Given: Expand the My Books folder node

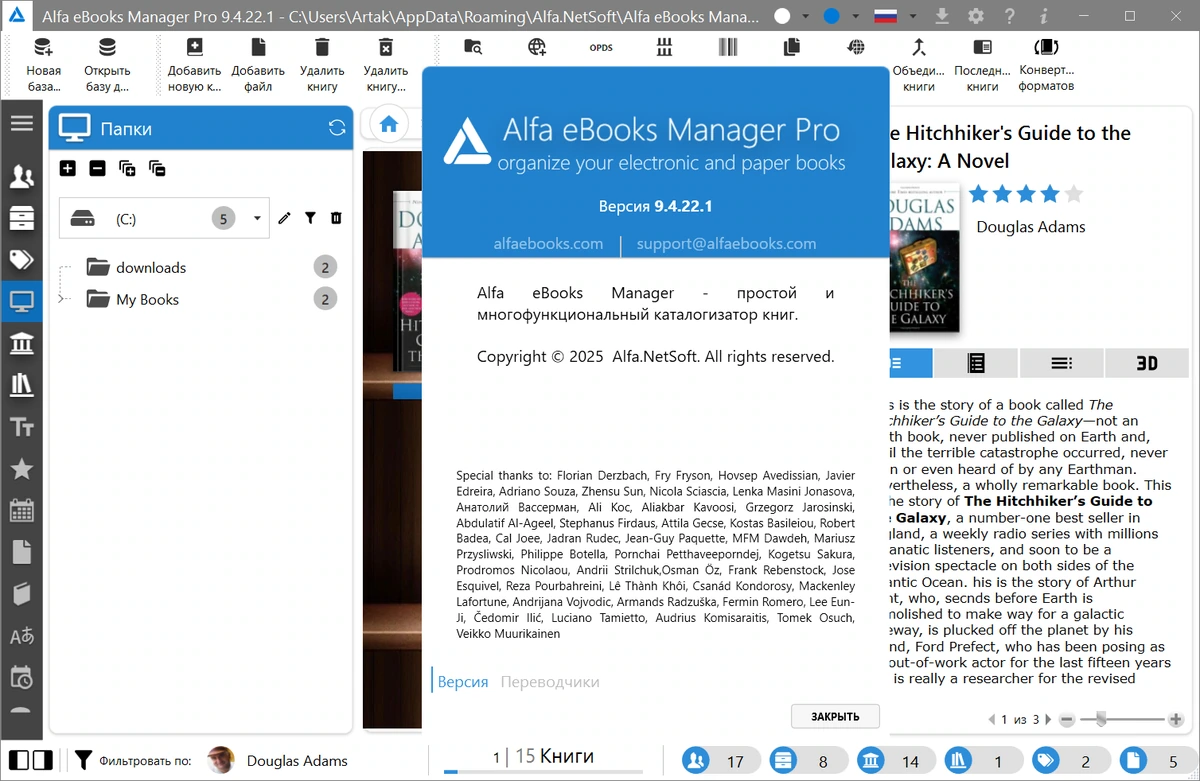Looking at the screenshot, I should click(x=61, y=299).
